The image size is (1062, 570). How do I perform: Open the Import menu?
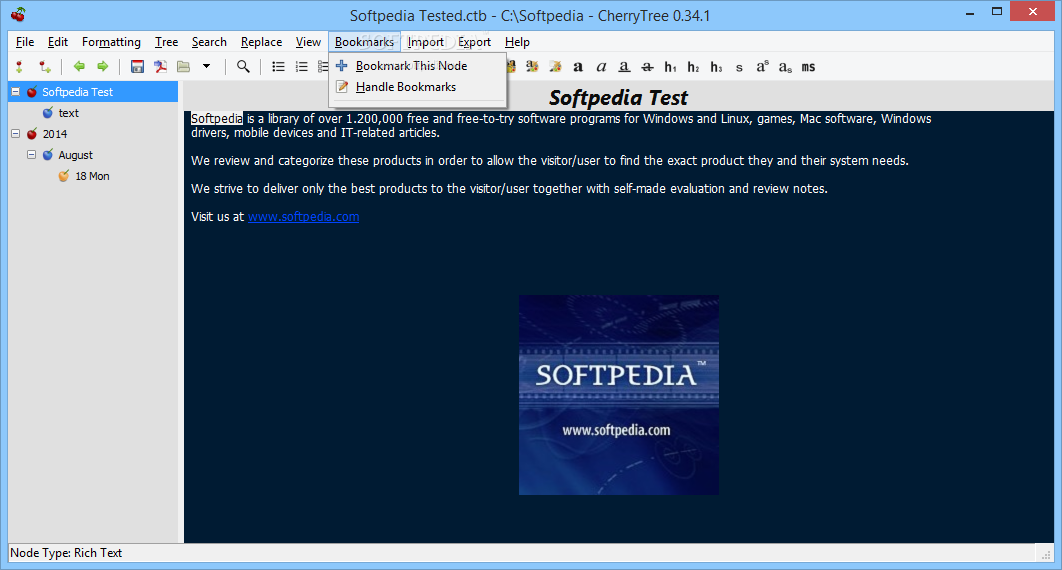(425, 42)
